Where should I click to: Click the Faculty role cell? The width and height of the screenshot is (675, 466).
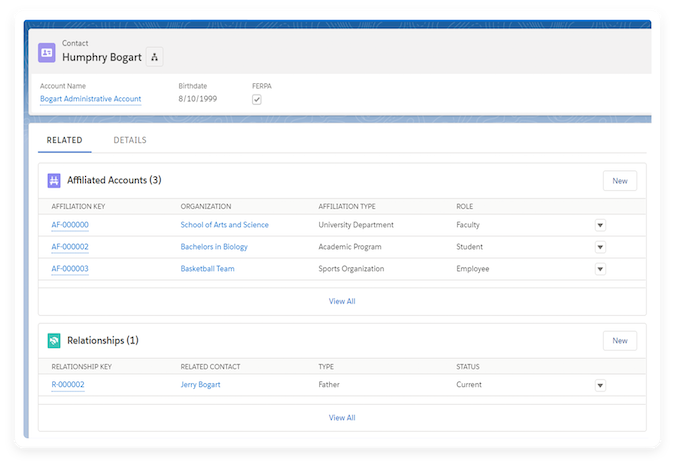[468, 225]
